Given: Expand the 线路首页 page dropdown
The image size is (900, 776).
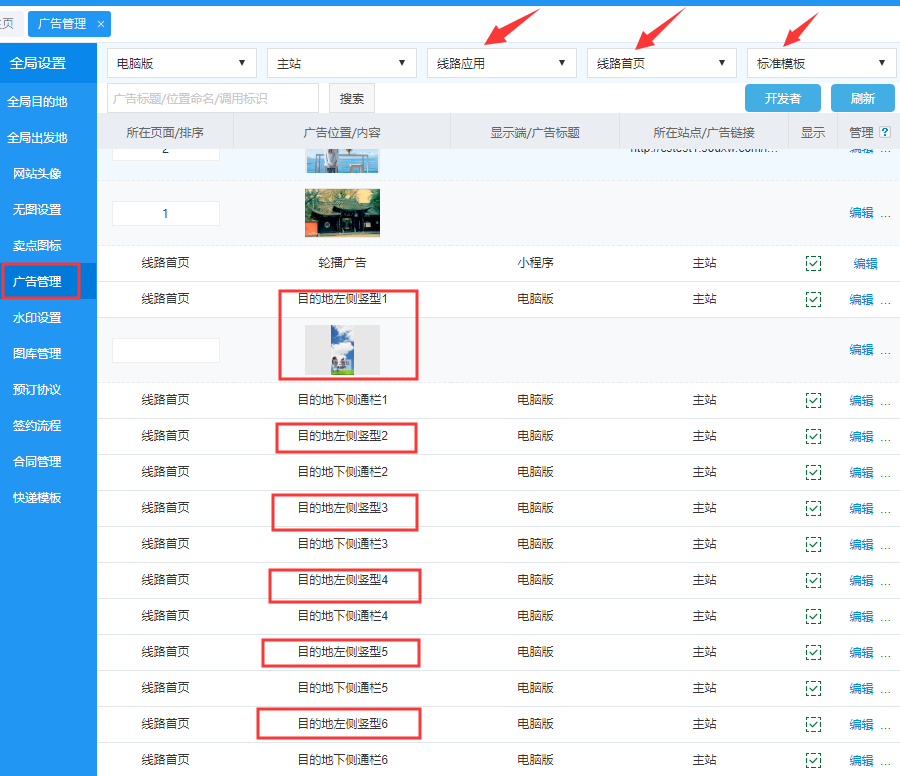Looking at the screenshot, I should click(x=661, y=63).
